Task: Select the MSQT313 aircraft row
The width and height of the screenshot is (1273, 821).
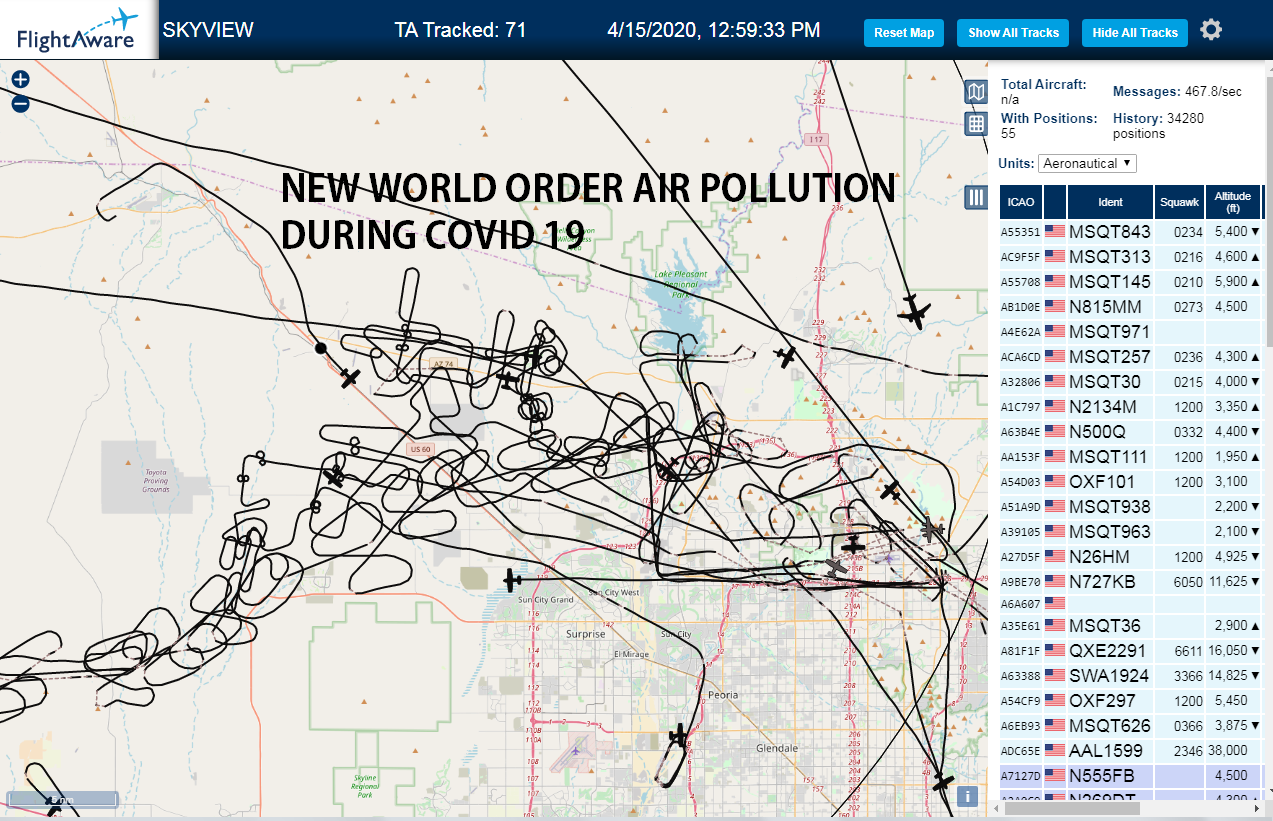Action: [1130, 257]
